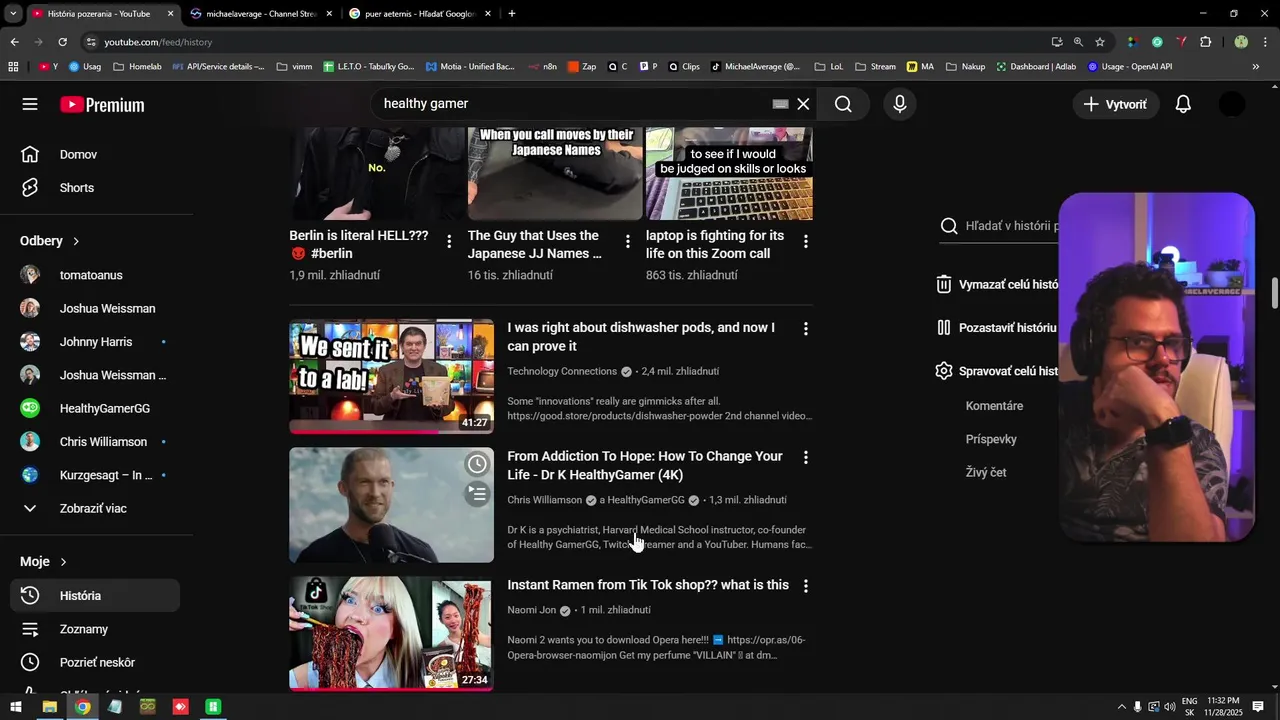This screenshot has width=1280, height=720.
Task: Open options for dishwasher pods video
Action: click(x=806, y=328)
